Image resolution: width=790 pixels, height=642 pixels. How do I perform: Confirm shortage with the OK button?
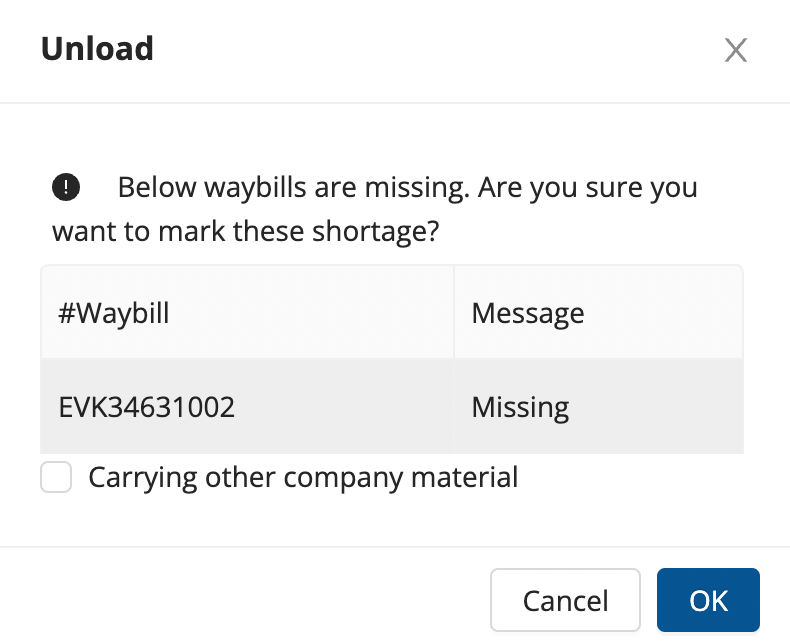point(708,600)
